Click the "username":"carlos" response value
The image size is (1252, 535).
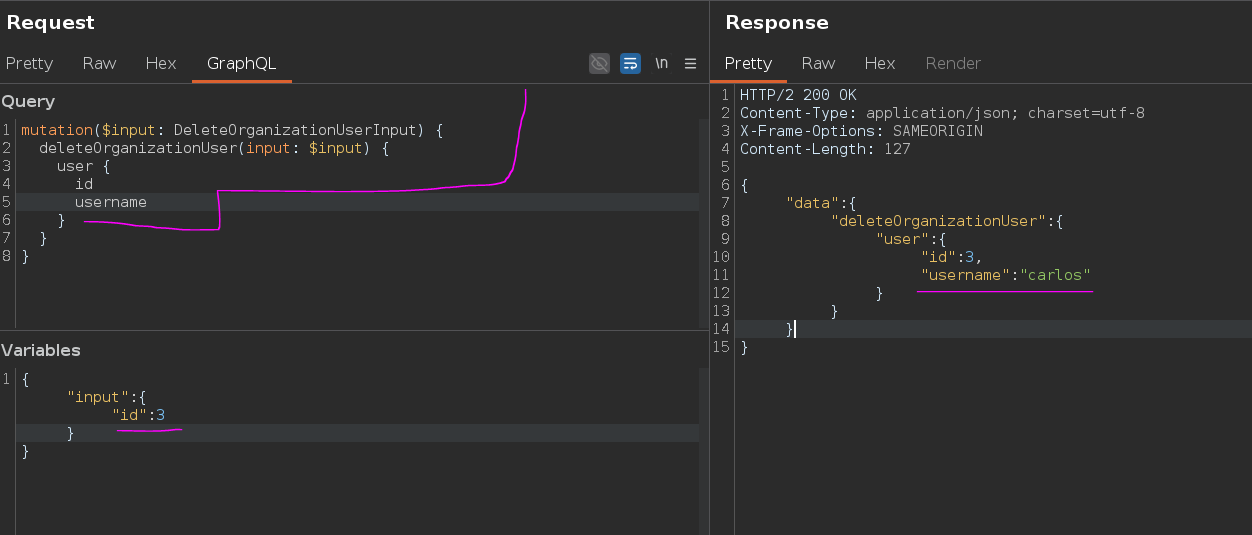[1006, 275]
